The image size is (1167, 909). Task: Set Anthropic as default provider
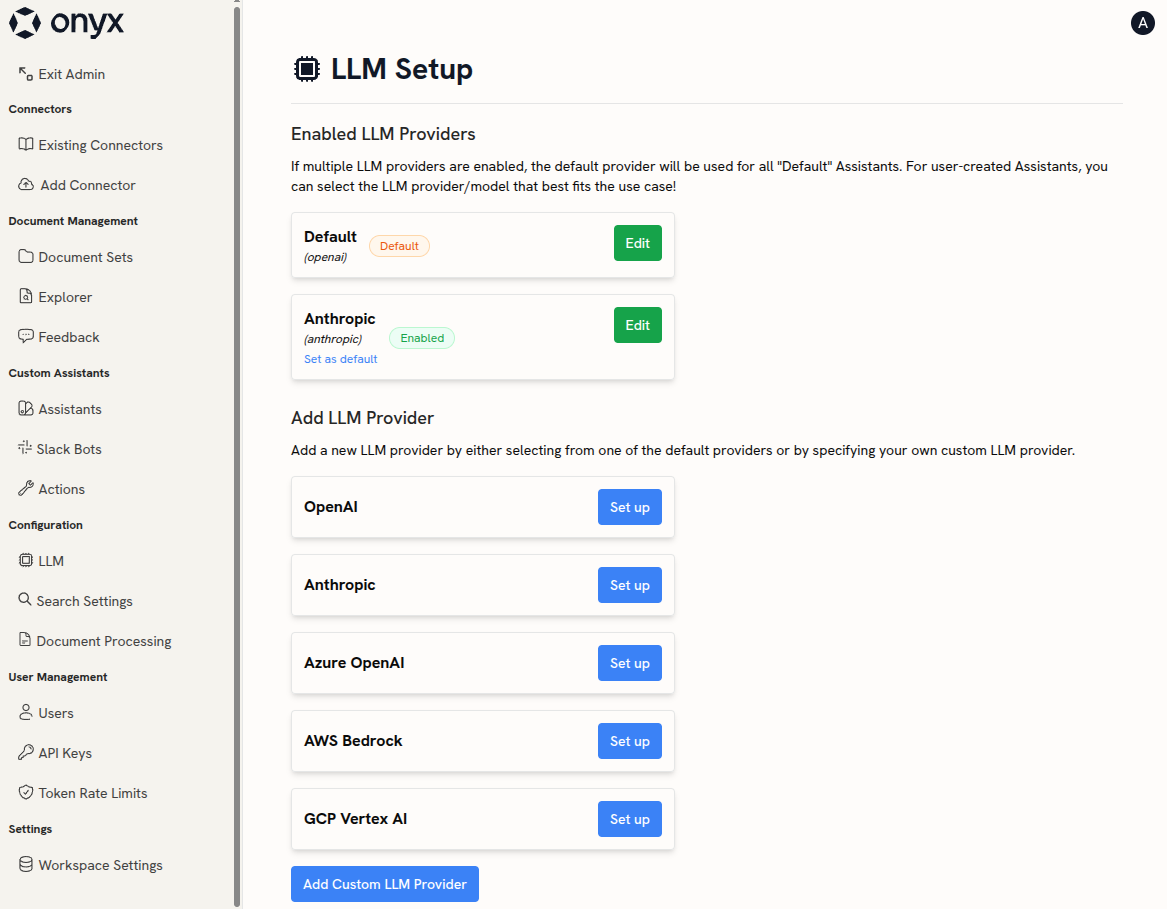pyautogui.click(x=341, y=359)
